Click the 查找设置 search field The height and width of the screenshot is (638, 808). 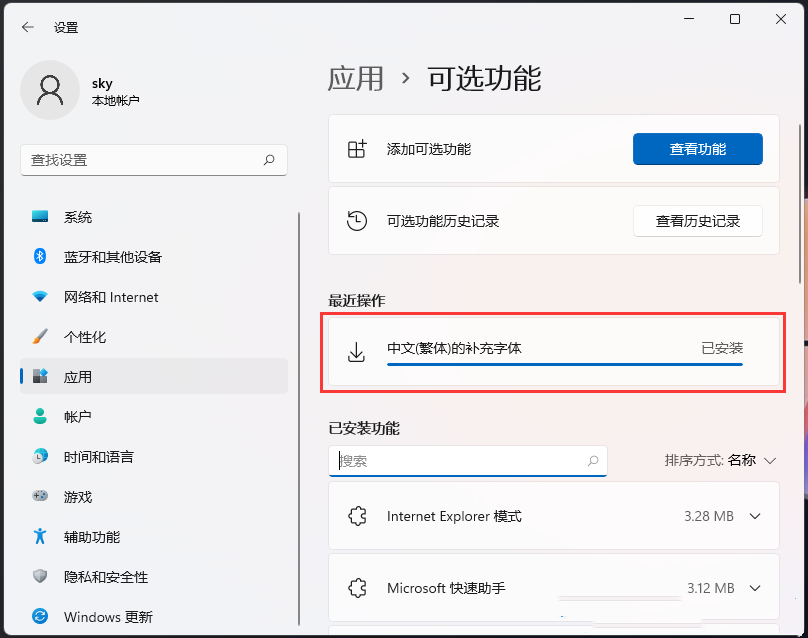154,160
